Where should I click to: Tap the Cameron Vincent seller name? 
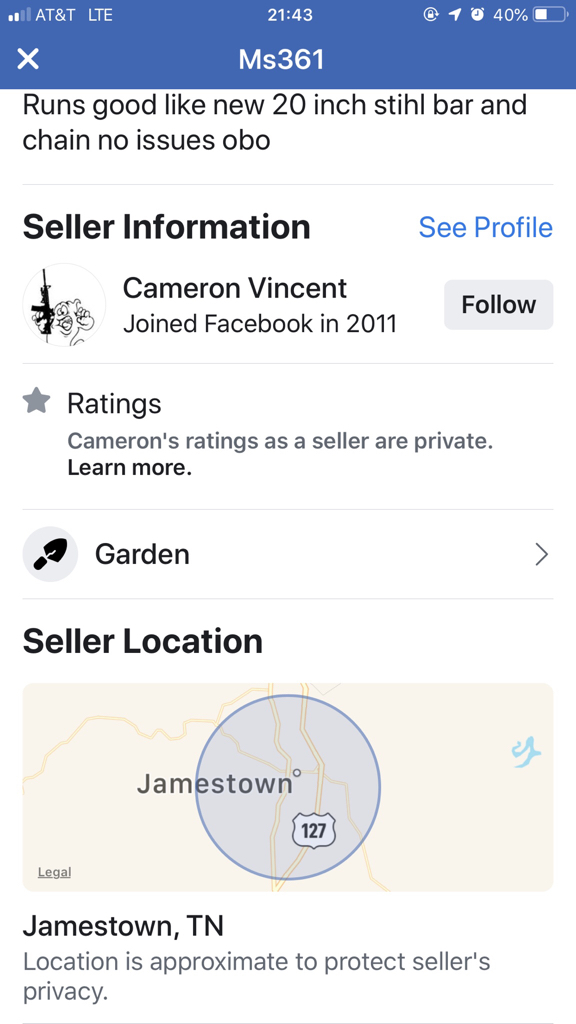tap(235, 288)
